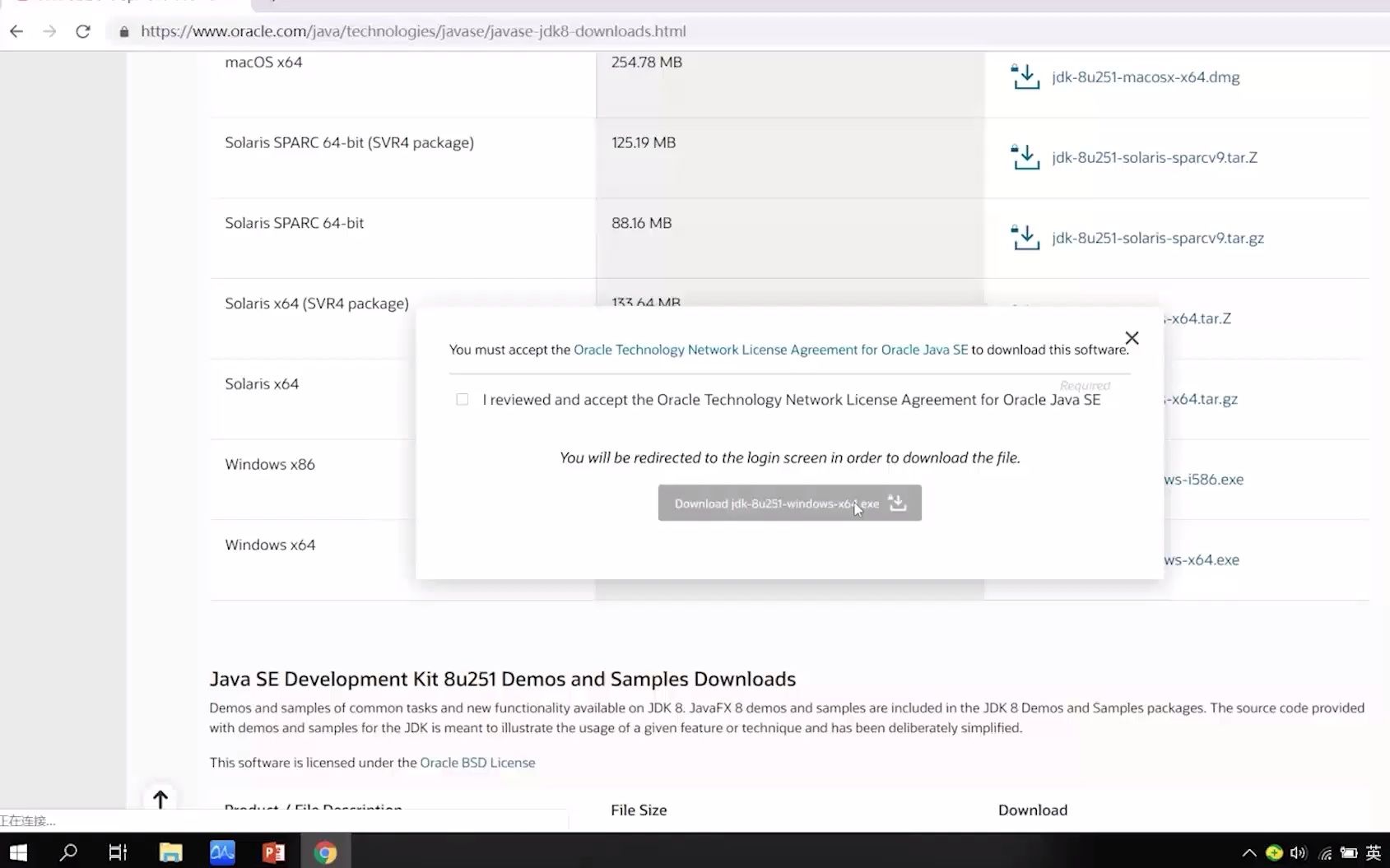Select the 88.16 MB file size
Screen dimensions: 1390x868
[x=641, y=223]
